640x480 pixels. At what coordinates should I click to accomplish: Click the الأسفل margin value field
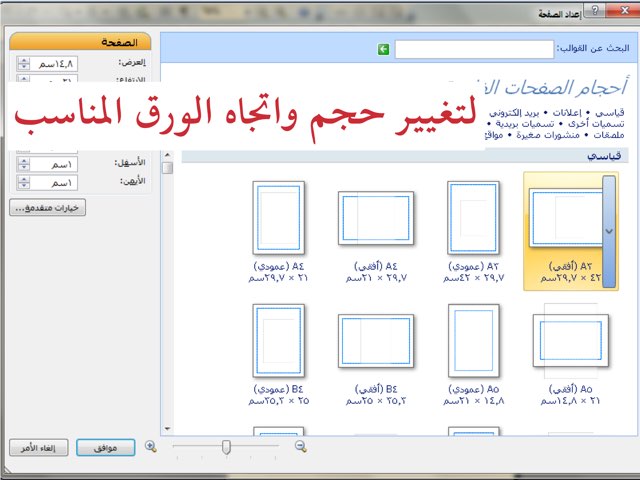(x=54, y=164)
